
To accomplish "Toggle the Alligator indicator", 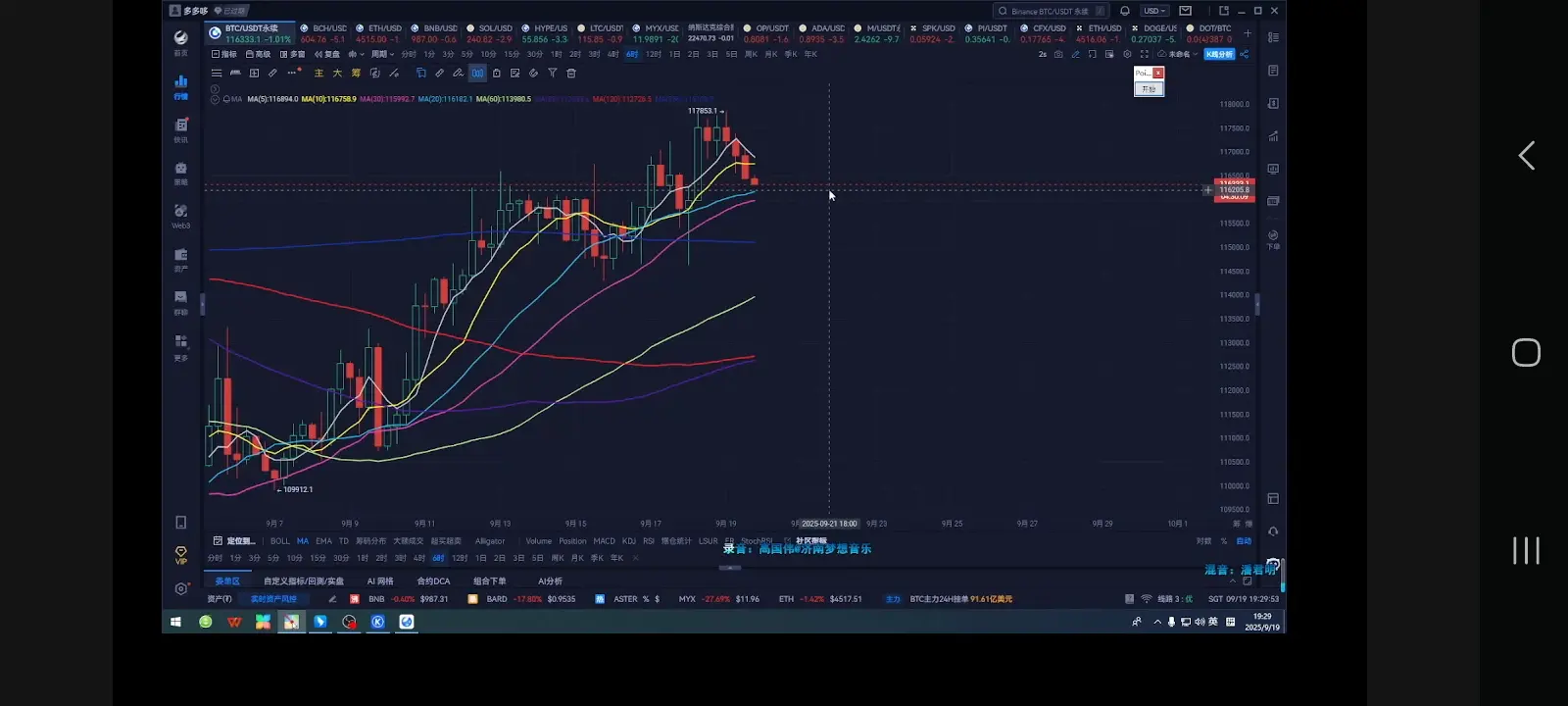I will coord(490,541).
